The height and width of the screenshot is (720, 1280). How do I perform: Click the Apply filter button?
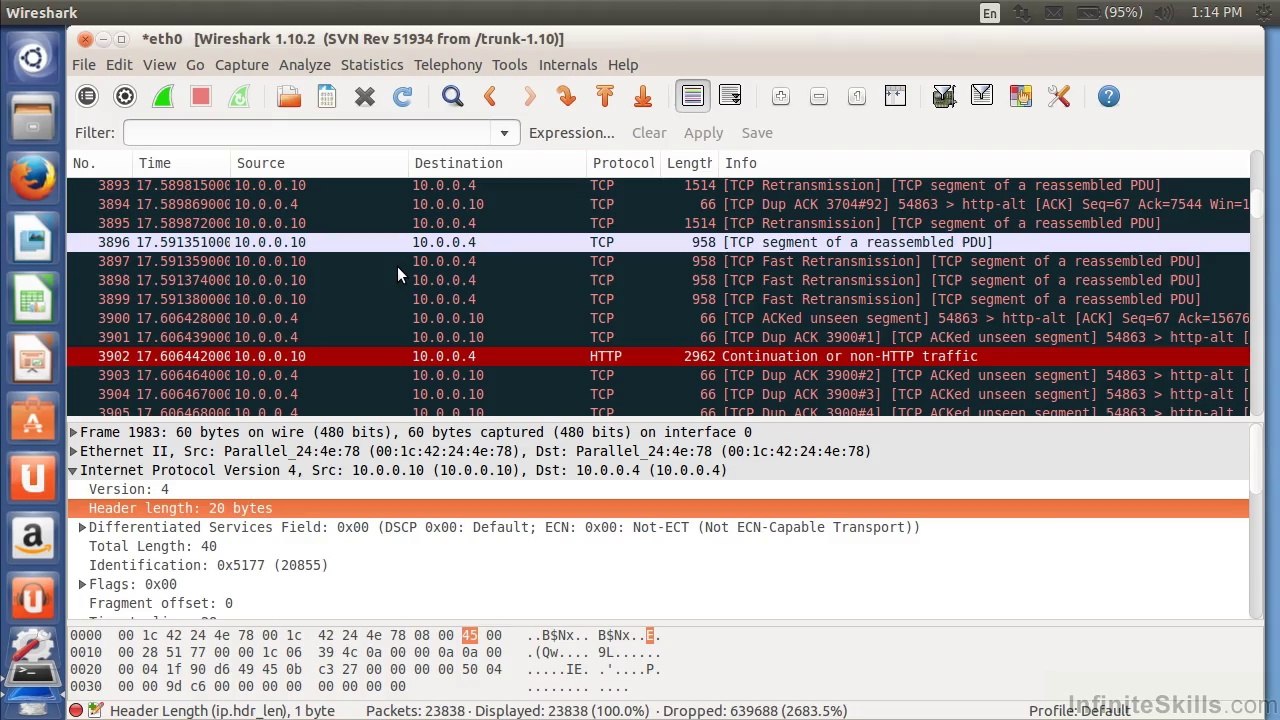pos(704,133)
